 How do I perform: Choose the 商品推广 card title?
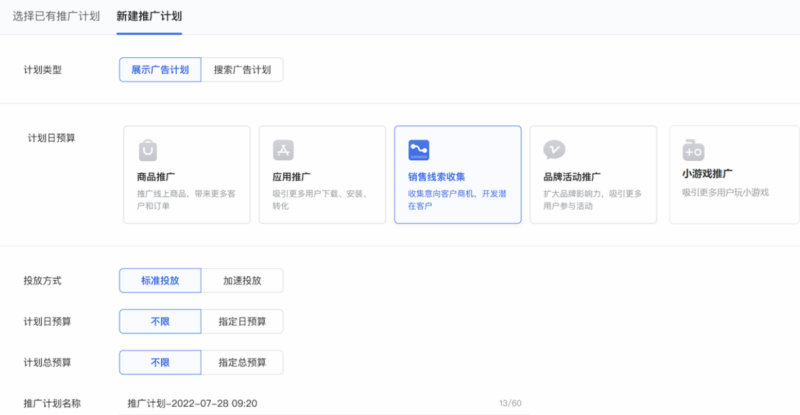click(x=156, y=177)
